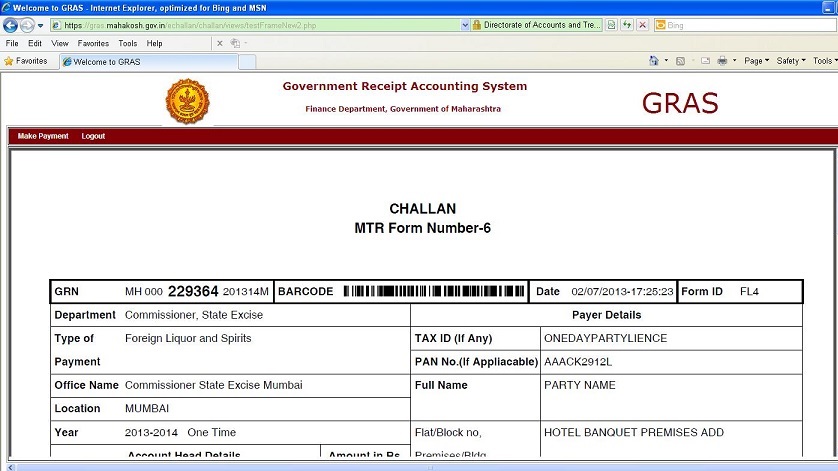Stop loading with the red X
This screenshot has height=471, width=838.
click(643, 25)
